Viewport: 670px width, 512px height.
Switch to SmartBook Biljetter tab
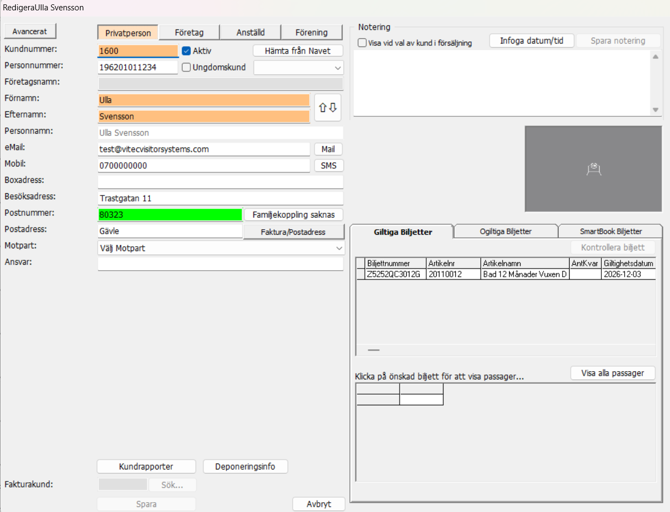tap(611, 231)
